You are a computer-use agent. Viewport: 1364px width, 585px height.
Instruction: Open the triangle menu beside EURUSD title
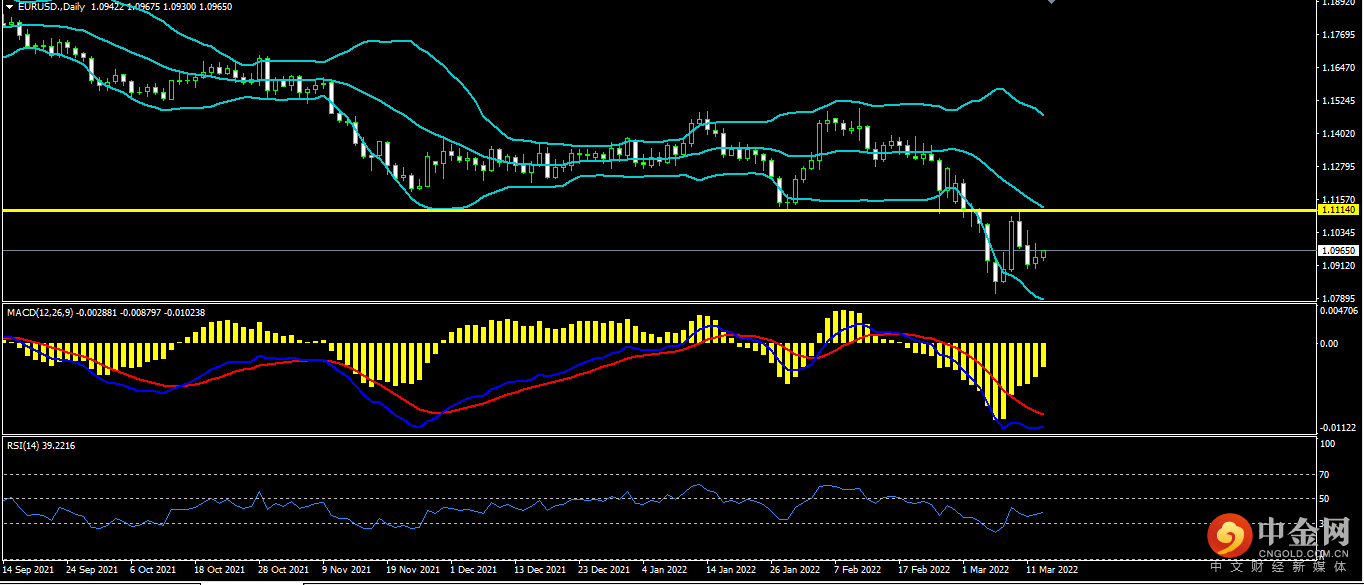tap(9, 6)
